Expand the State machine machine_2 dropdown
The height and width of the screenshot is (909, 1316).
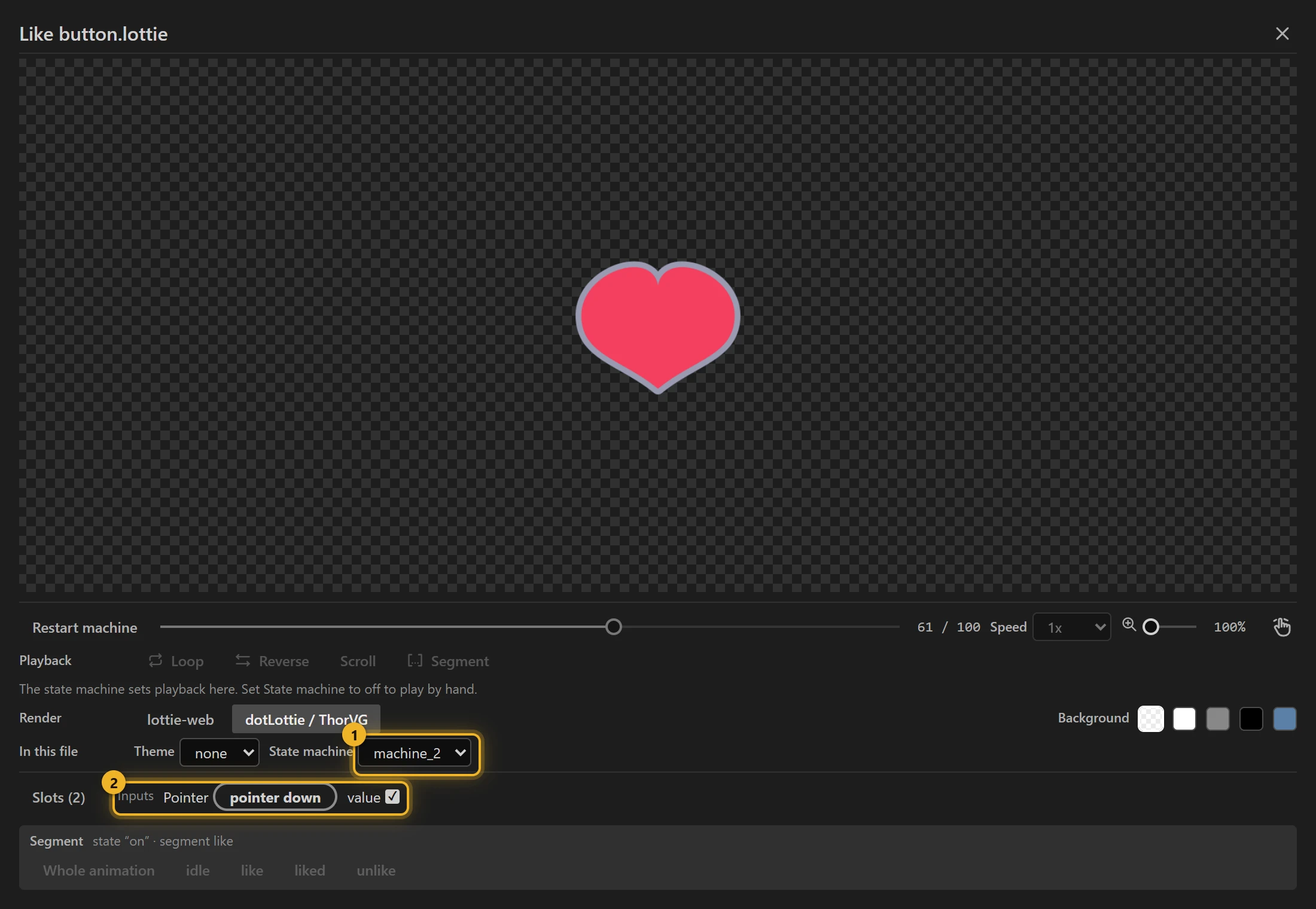pos(415,752)
